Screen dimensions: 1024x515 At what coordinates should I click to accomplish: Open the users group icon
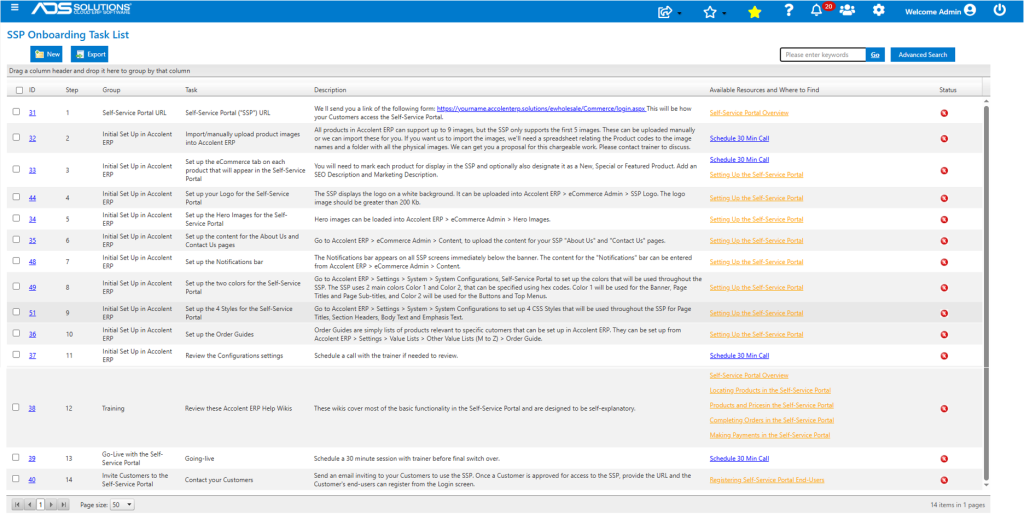click(847, 10)
